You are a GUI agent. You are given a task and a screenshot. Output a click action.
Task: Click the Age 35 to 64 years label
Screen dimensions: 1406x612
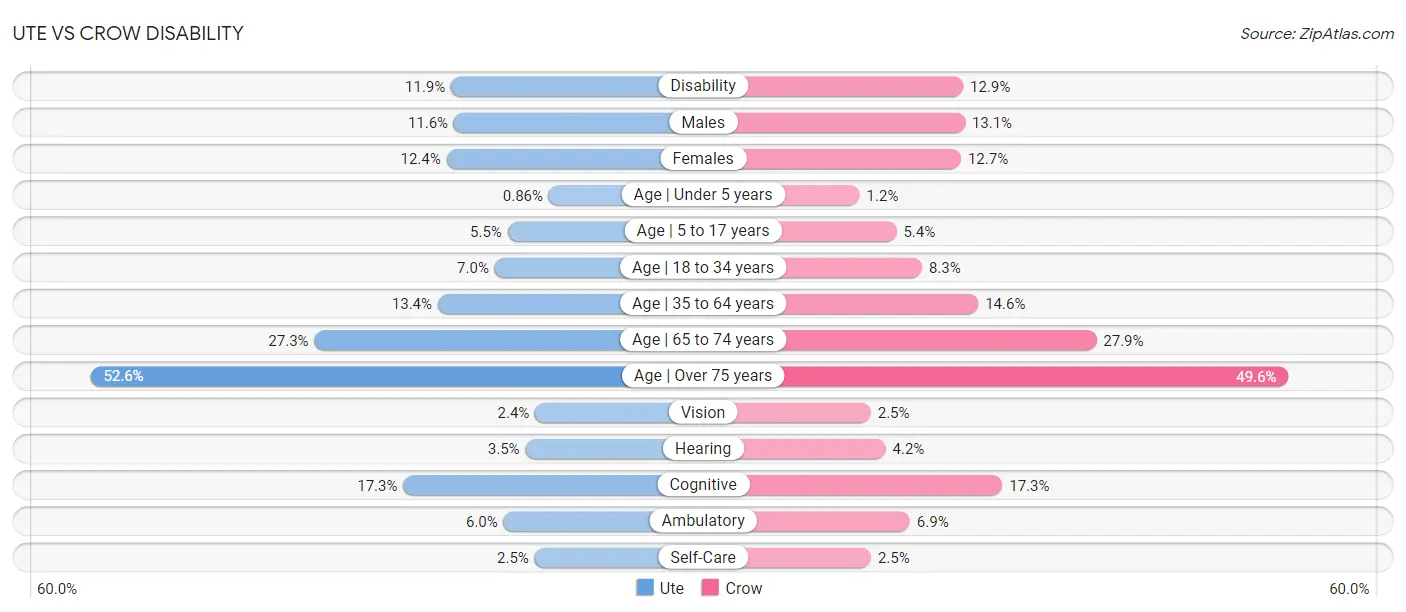pyautogui.click(x=703, y=303)
